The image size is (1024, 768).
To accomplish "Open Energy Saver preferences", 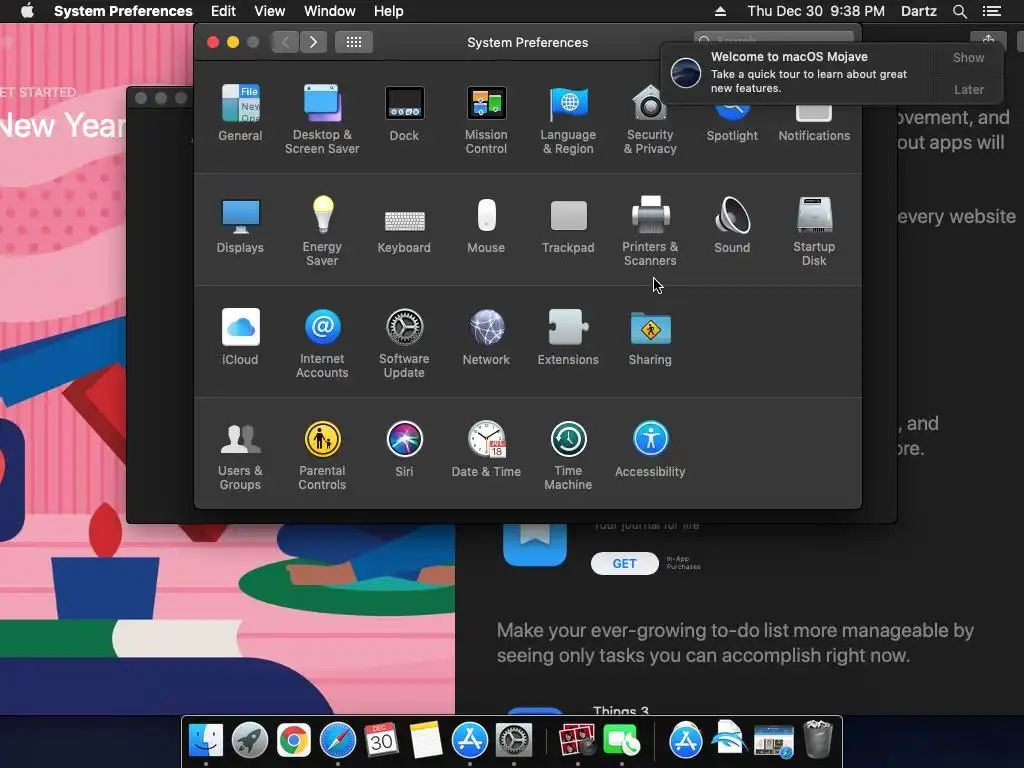I will tap(322, 231).
